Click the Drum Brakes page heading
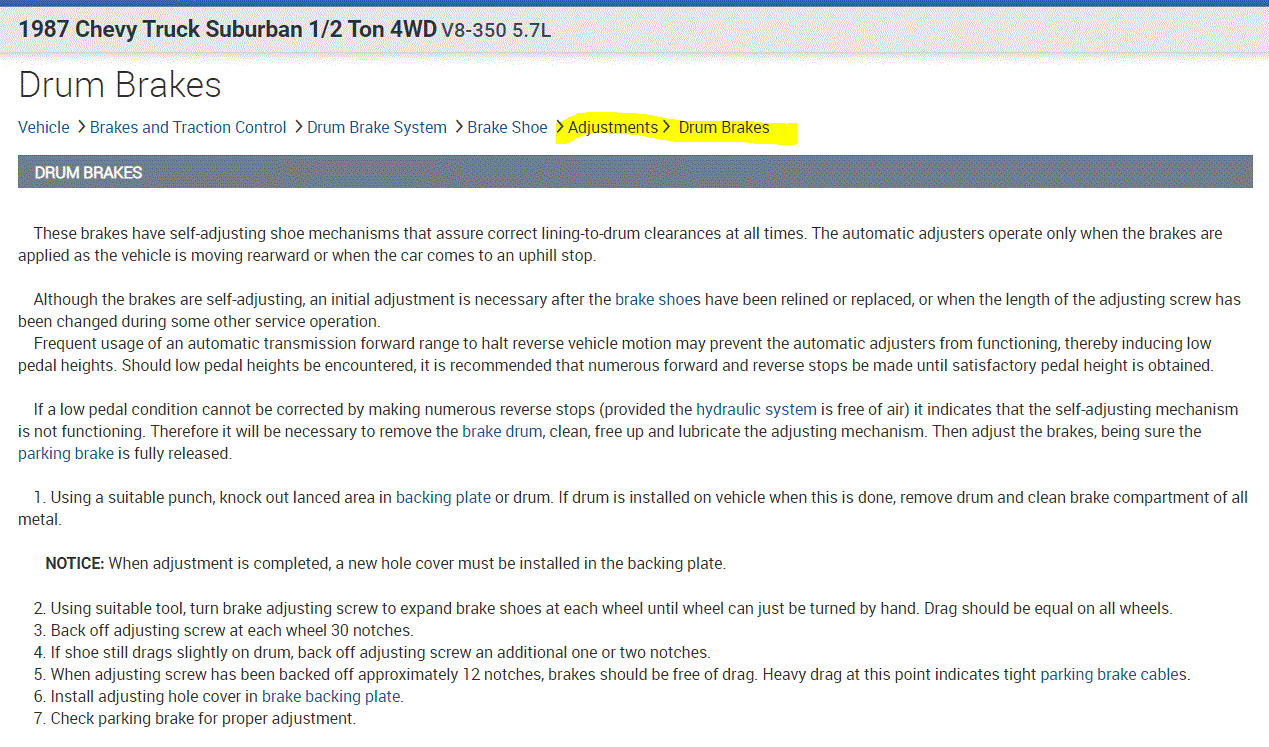1269x747 pixels. pyautogui.click(x=120, y=85)
